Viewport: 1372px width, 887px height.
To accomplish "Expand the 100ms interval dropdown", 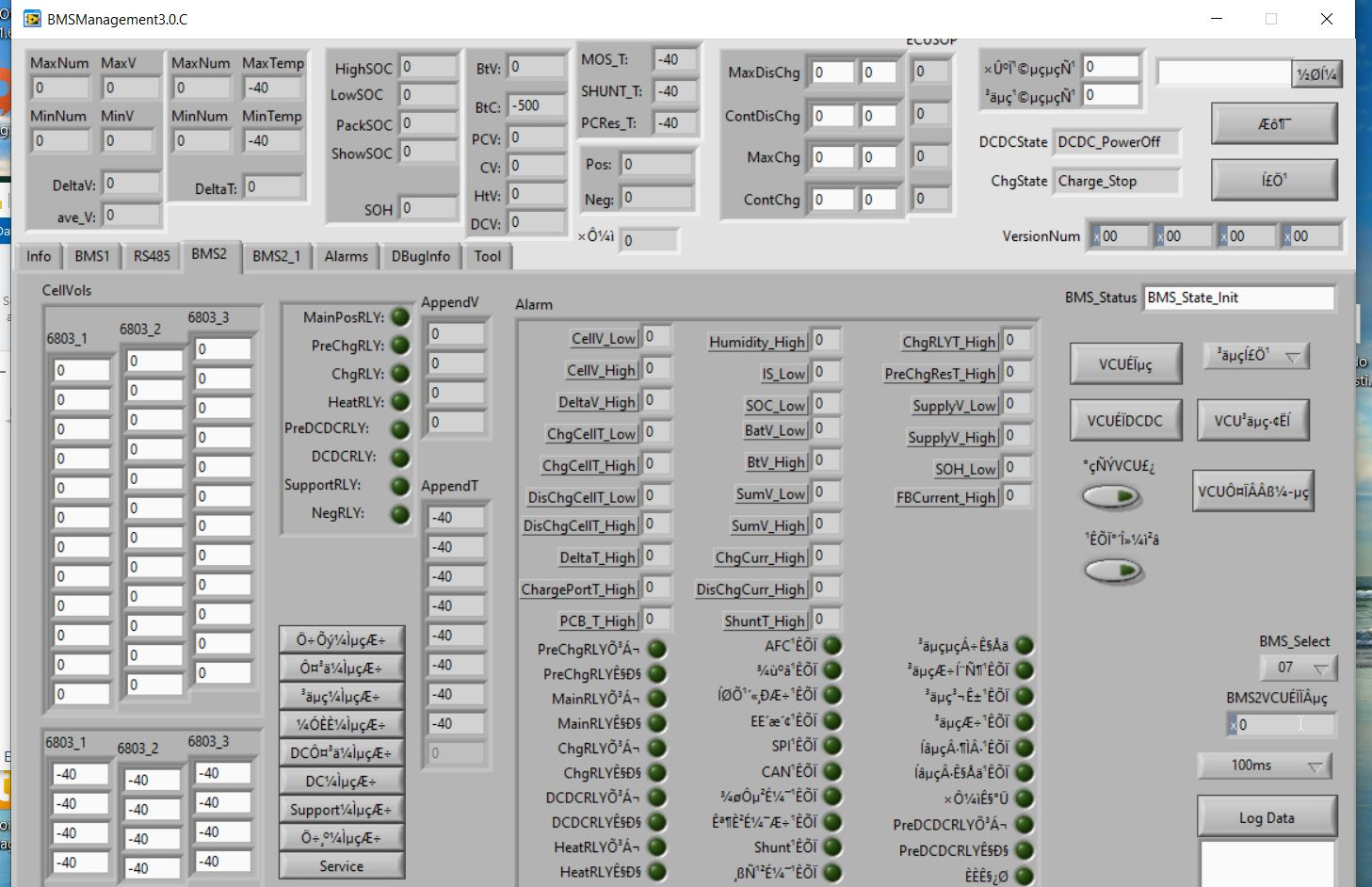I will 1264,766.
